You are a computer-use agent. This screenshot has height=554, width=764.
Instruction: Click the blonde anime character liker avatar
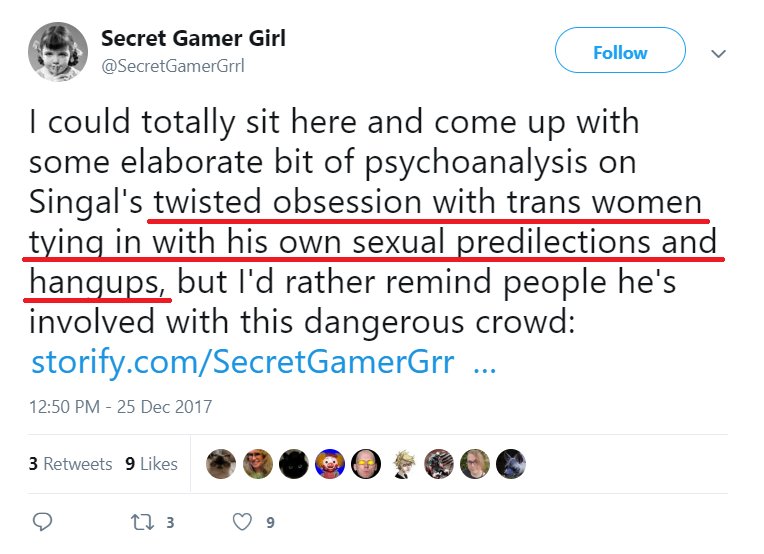pyautogui.click(x=402, y=463)
